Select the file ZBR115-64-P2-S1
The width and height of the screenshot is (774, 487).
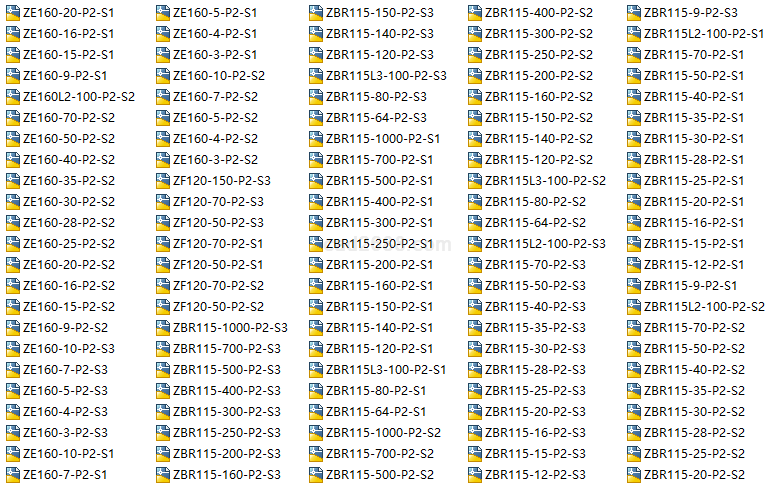376,412
